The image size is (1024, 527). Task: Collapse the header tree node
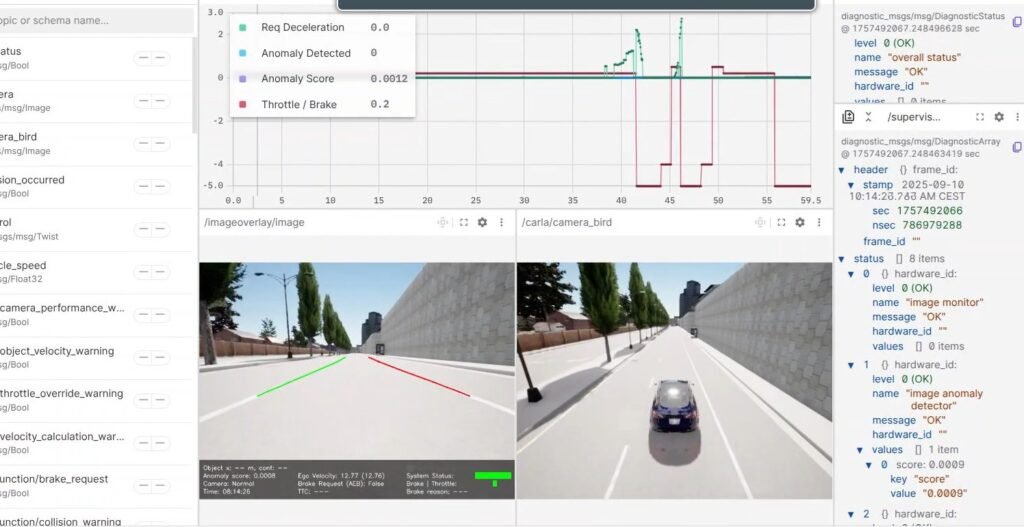pyautogui.click(x=842, y=170)
